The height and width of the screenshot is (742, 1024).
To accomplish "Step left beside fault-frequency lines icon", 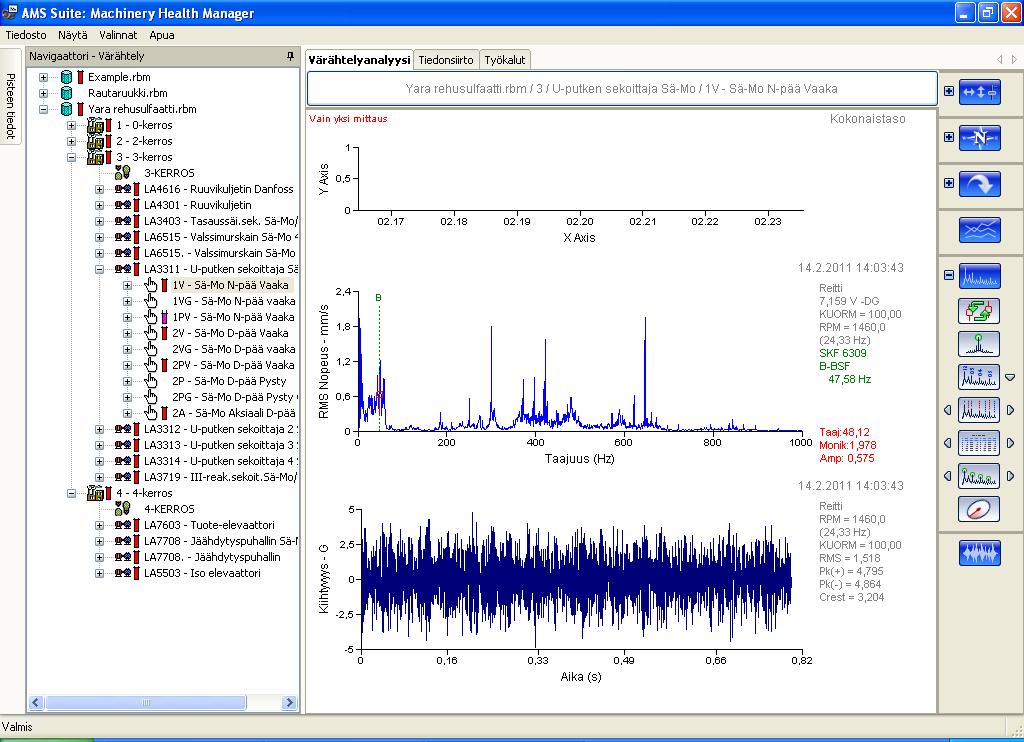I will 948,410.
